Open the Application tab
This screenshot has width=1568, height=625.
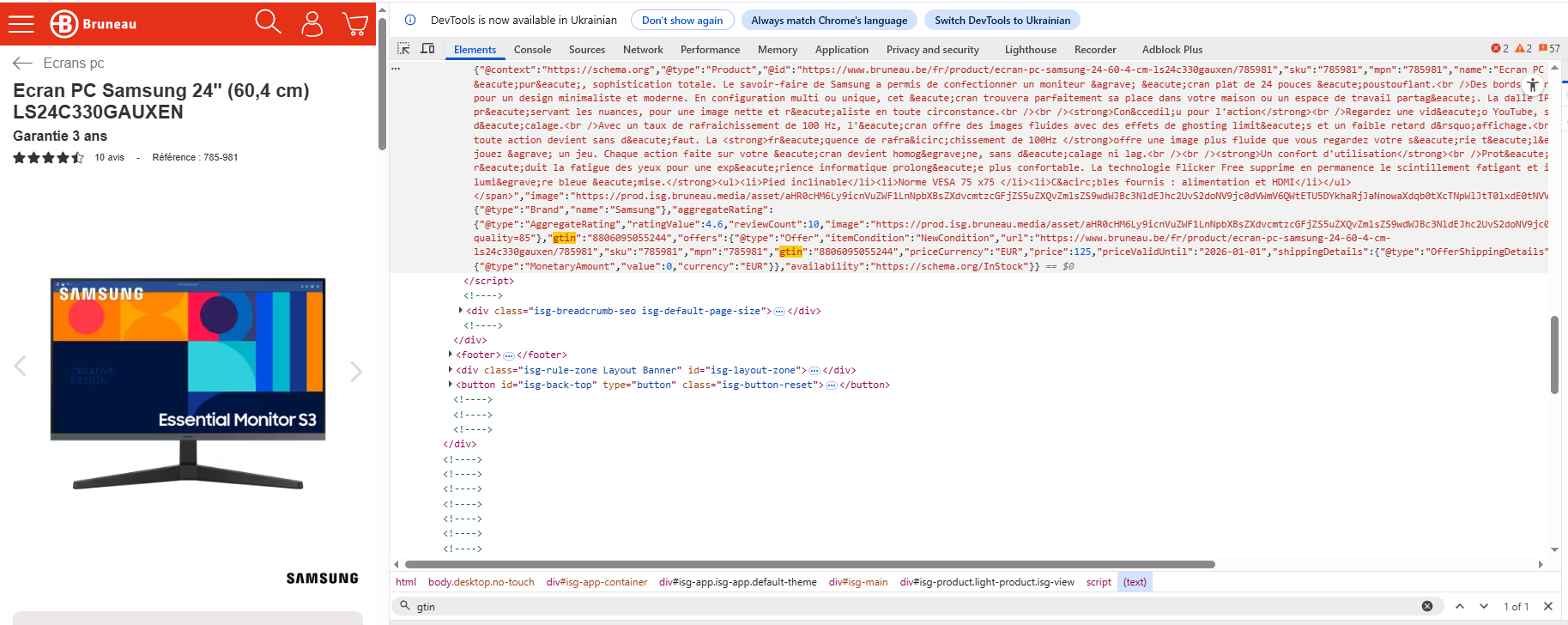(x=842, y=50)
